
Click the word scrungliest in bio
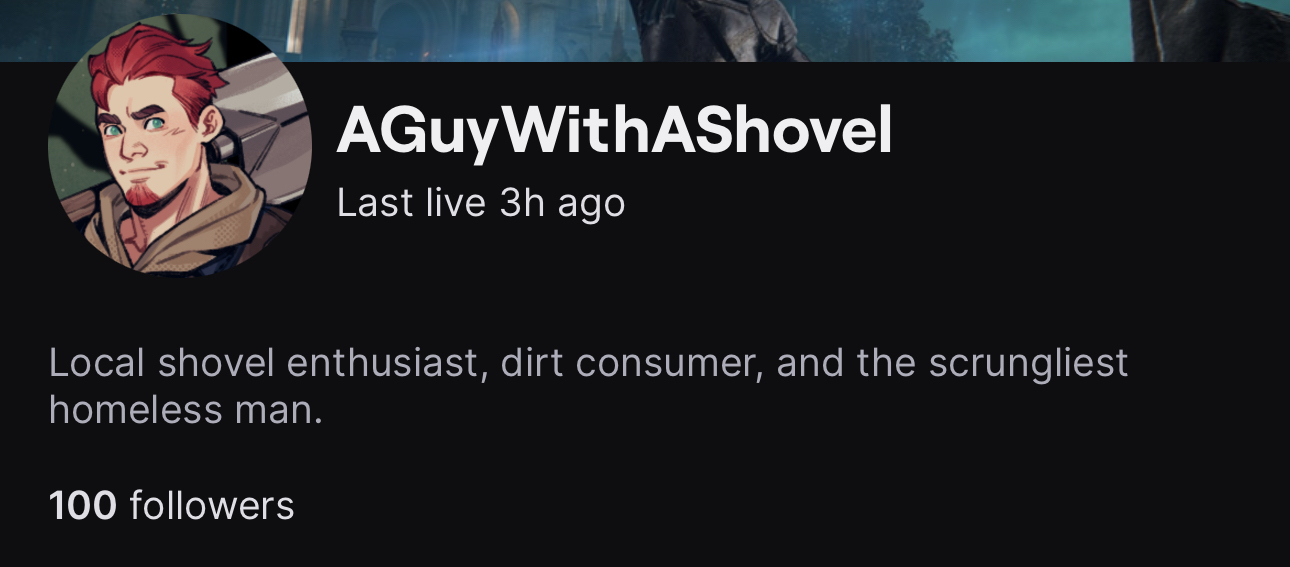pyautogui.click(x=1028, y=363)
